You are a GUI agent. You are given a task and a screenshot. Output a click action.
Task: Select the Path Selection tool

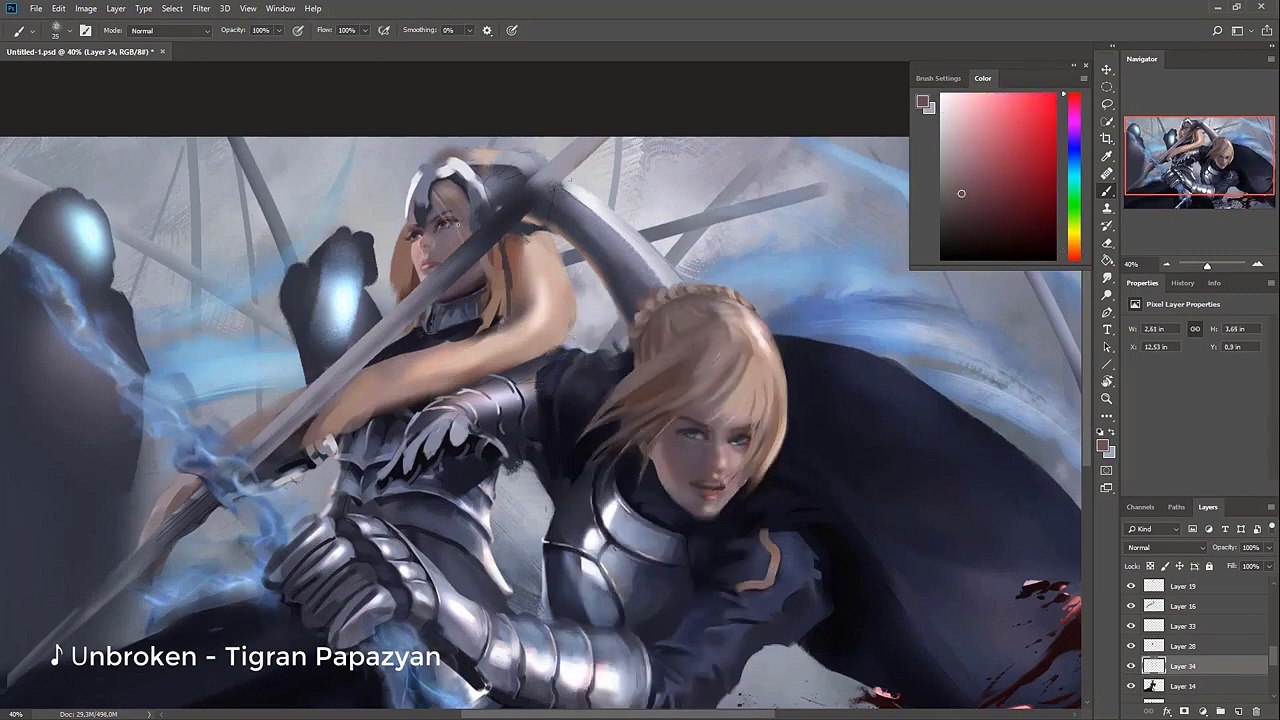pos(1107,347)
